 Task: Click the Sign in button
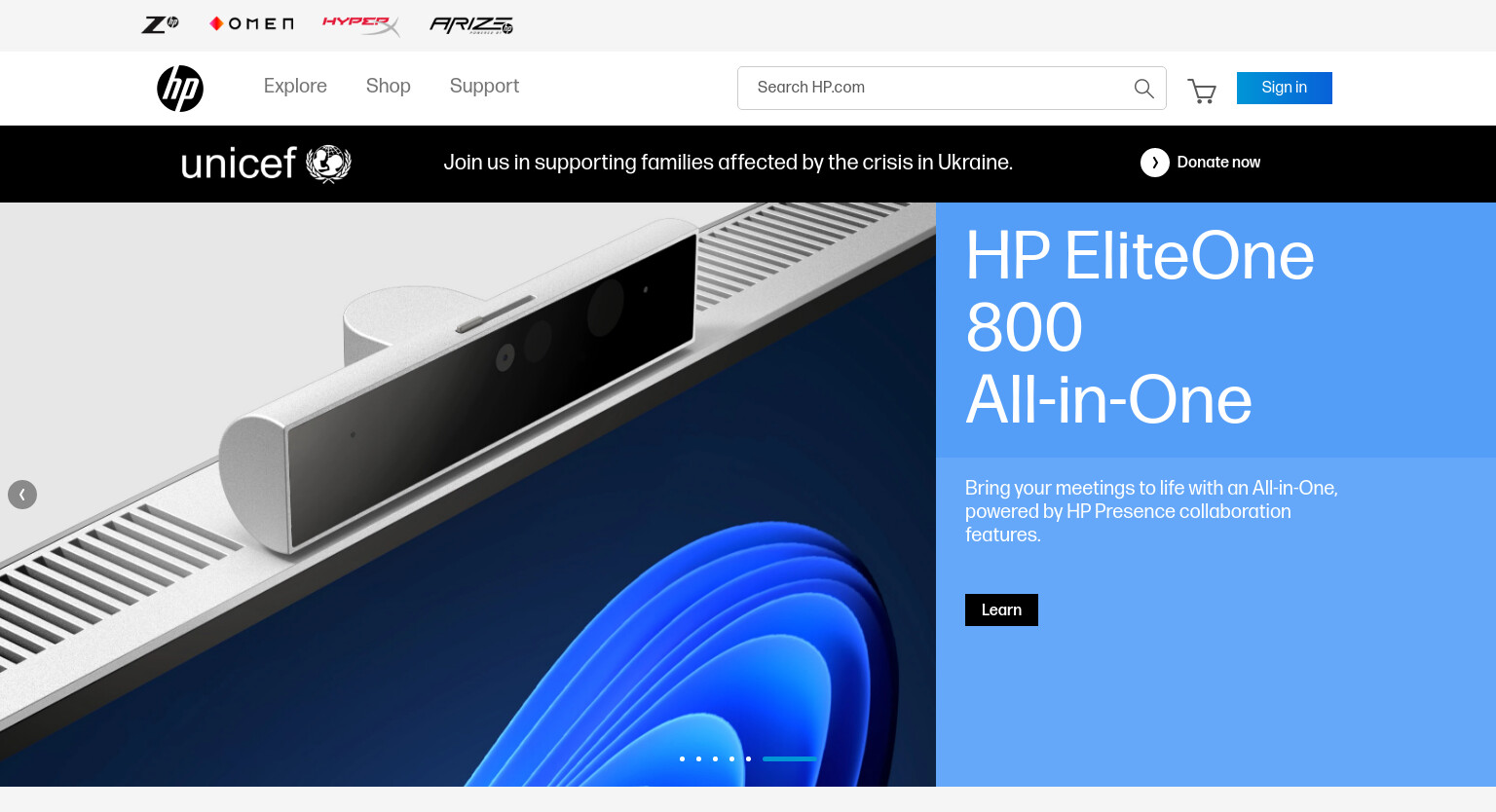[x=1285, y=88]
